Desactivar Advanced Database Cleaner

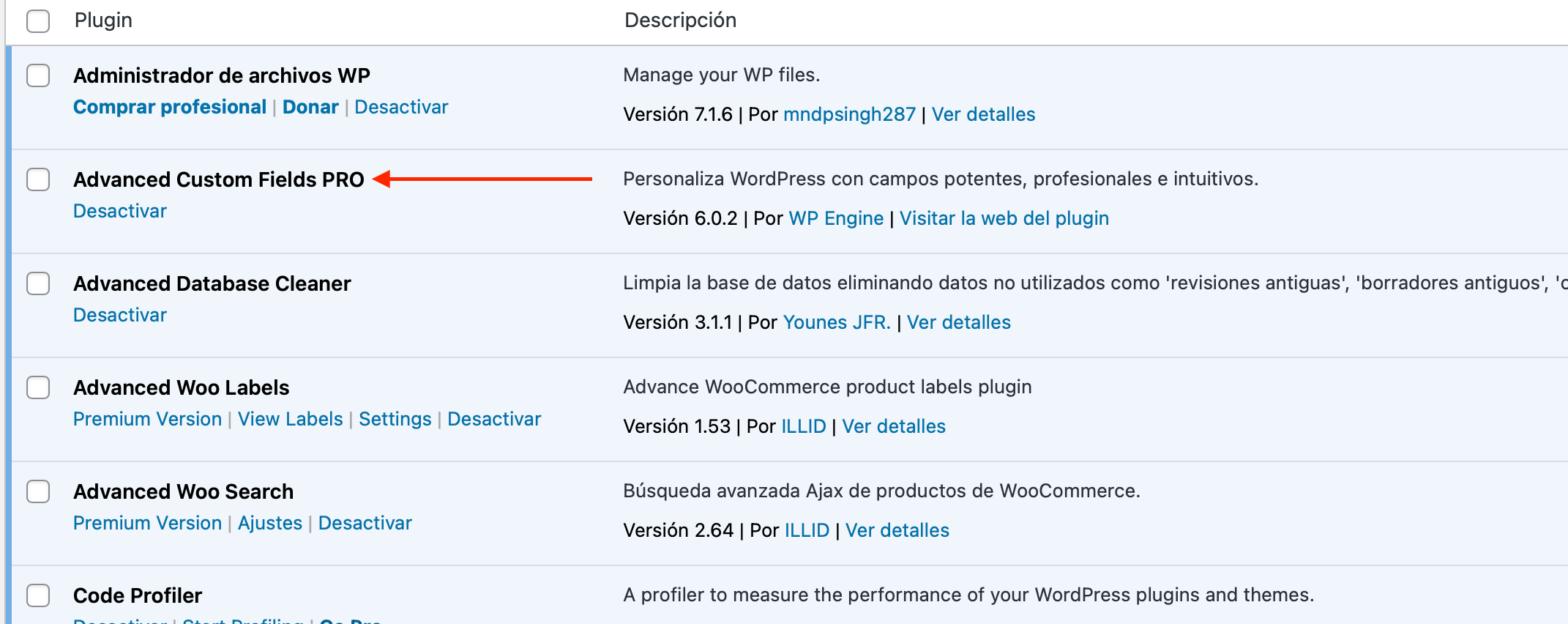click(120, 315)
